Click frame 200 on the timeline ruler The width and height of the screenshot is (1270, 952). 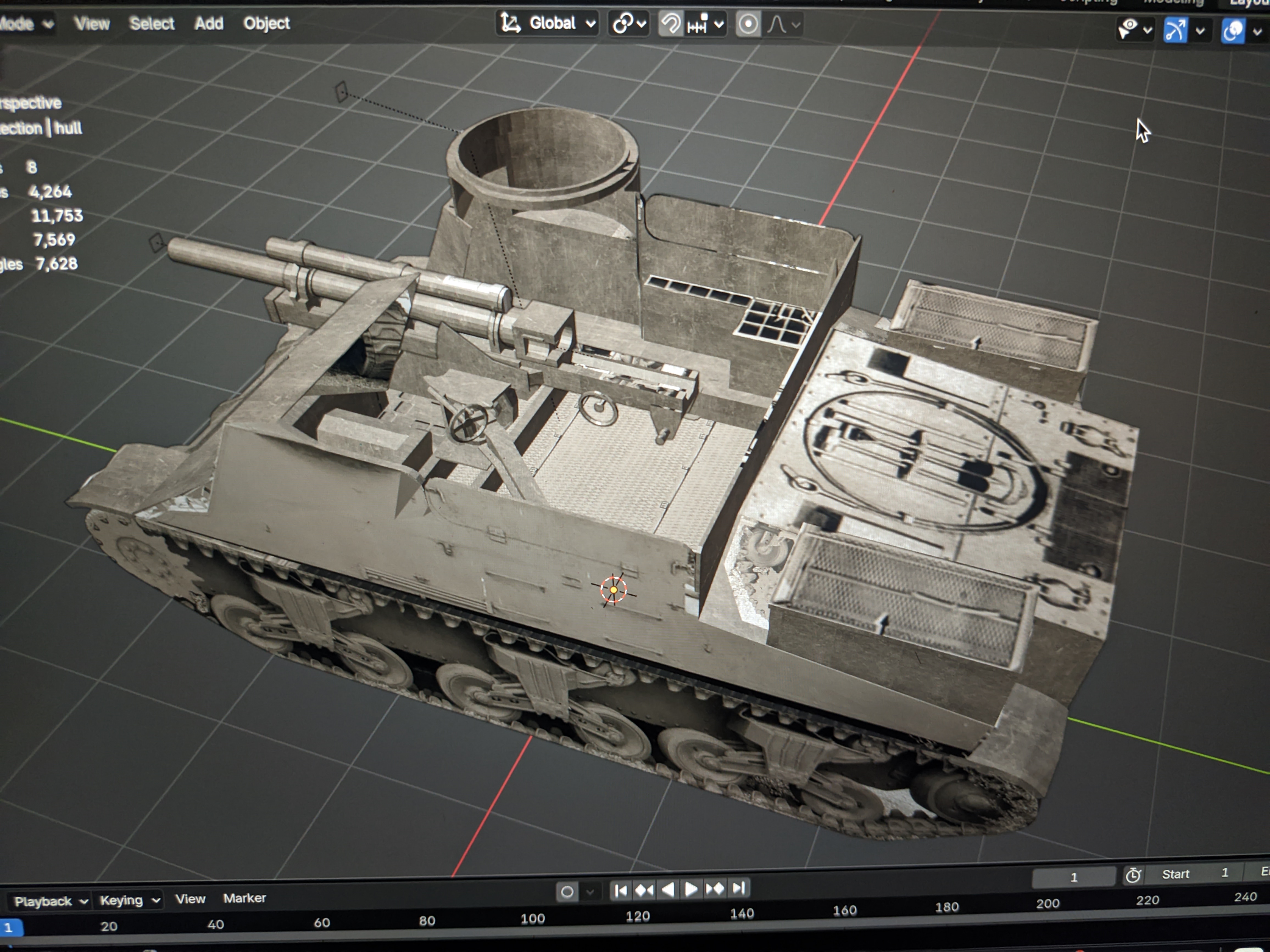1048,904
